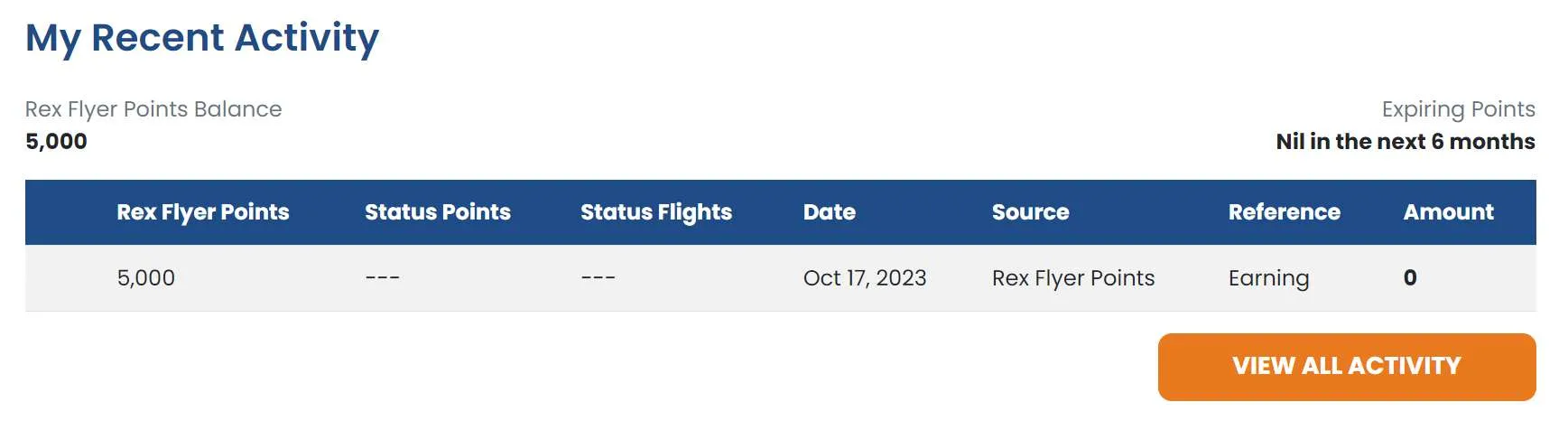The image size is (1568, 430).
Task: Click the Status Points column header
Action: [x=438, y=212]
